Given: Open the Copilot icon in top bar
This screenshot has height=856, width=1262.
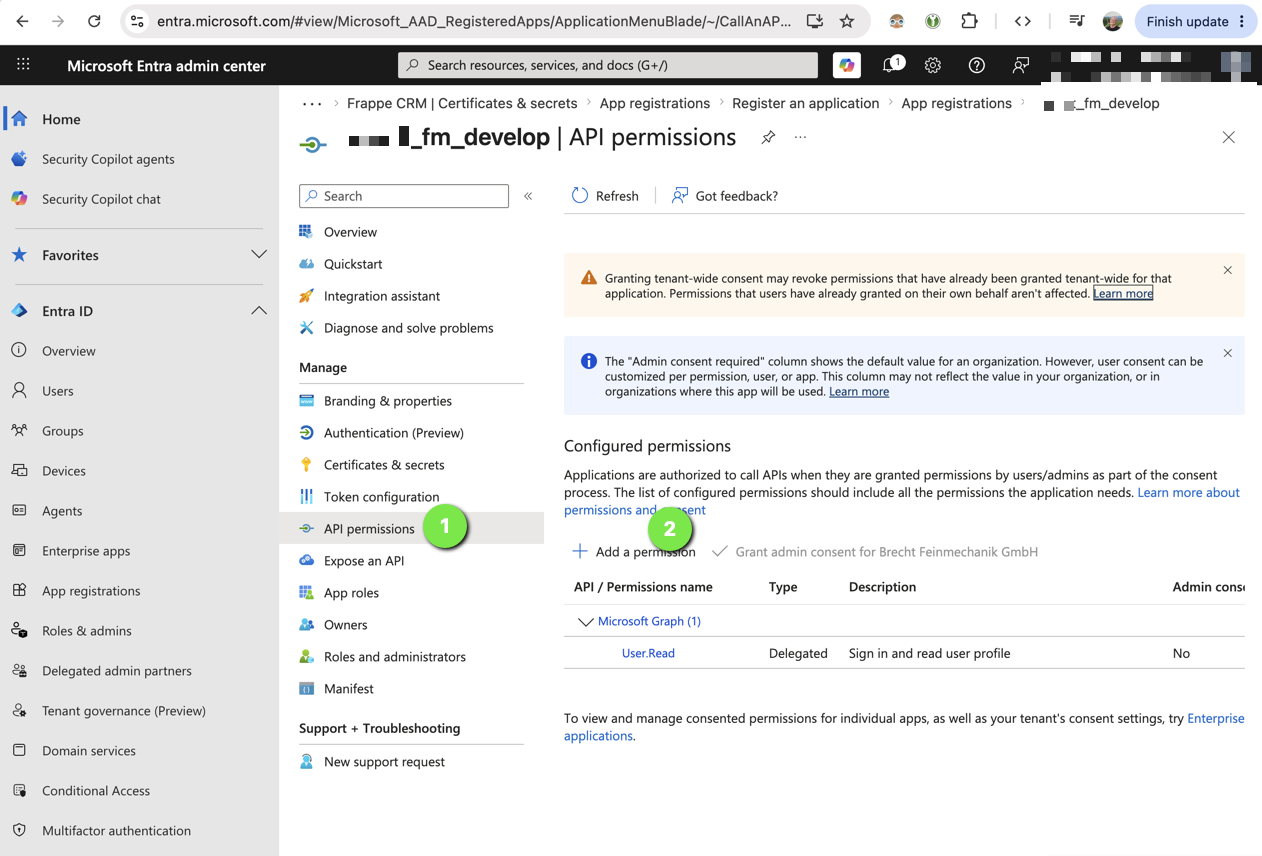Looking at the screenshot, I should [847, 65].
